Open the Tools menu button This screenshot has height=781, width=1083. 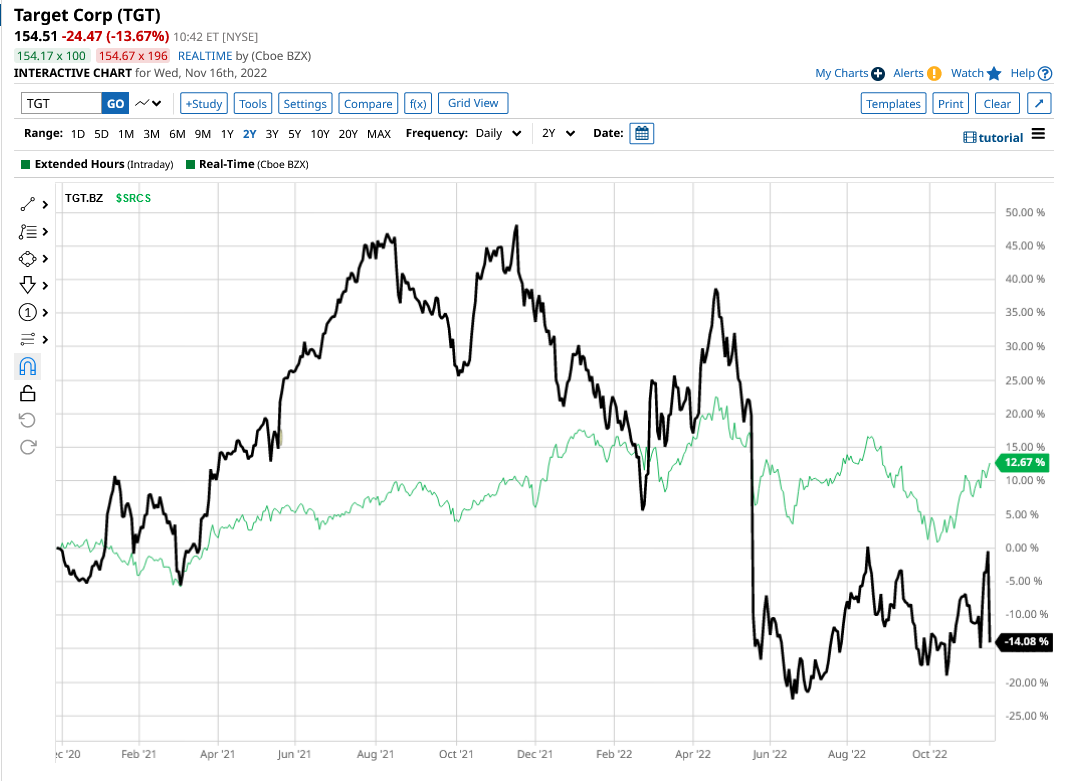coord(253,104)
